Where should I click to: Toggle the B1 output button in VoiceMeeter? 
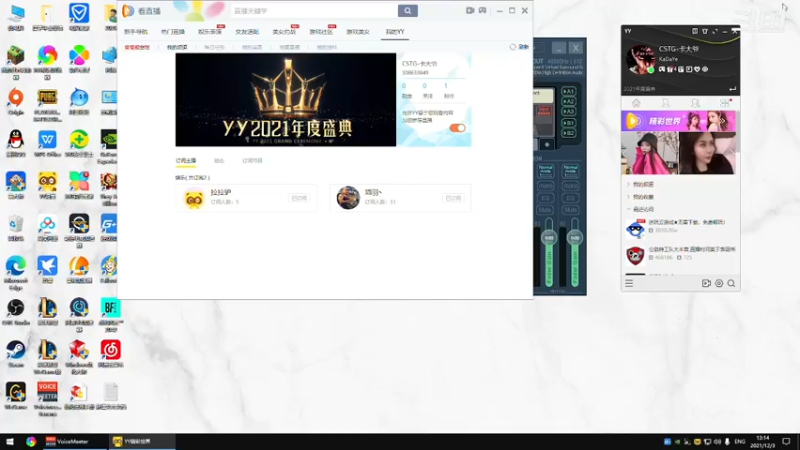pyautogui.click(x=568, y=123)
